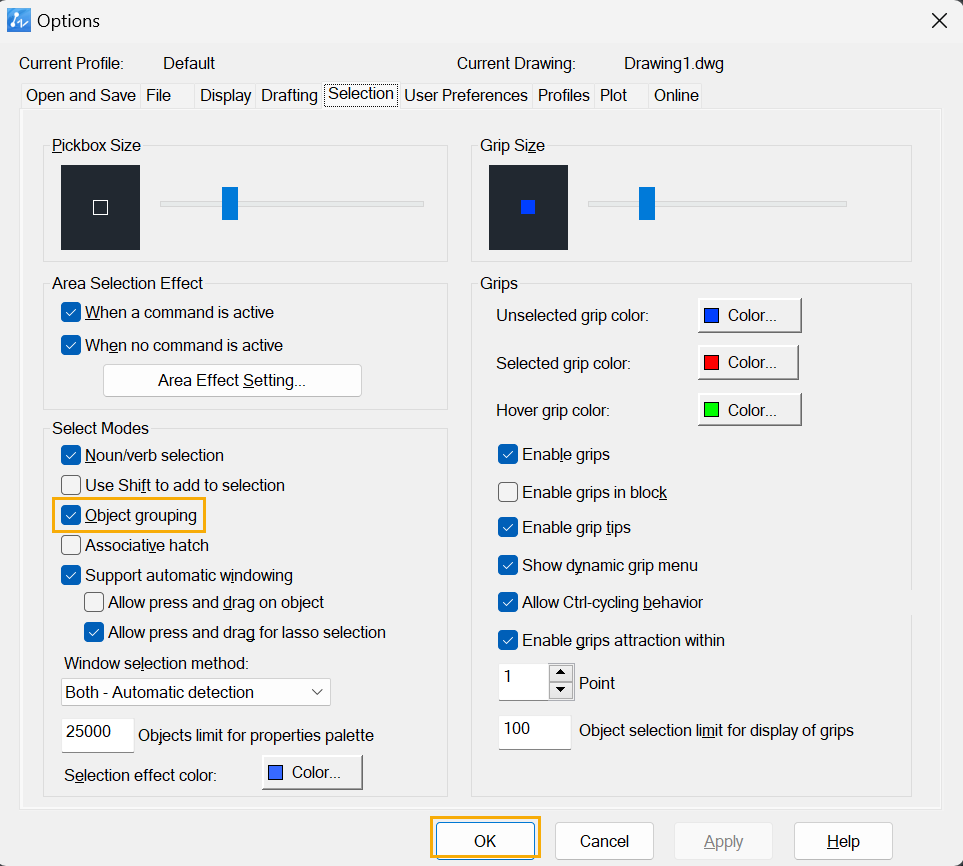The height and width of the screenshot is (866, 963).
Task: Enable grips in block
Action: (x=508, y=493)
